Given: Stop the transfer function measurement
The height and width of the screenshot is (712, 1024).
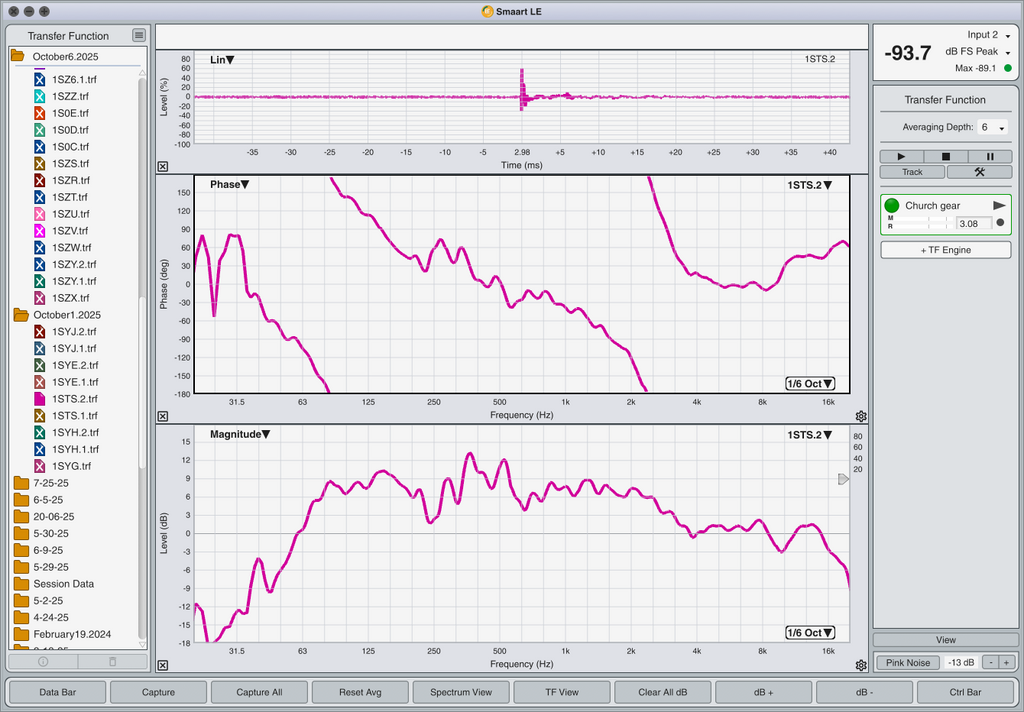Looking at the screenshot, I should (x=946, y=157).
